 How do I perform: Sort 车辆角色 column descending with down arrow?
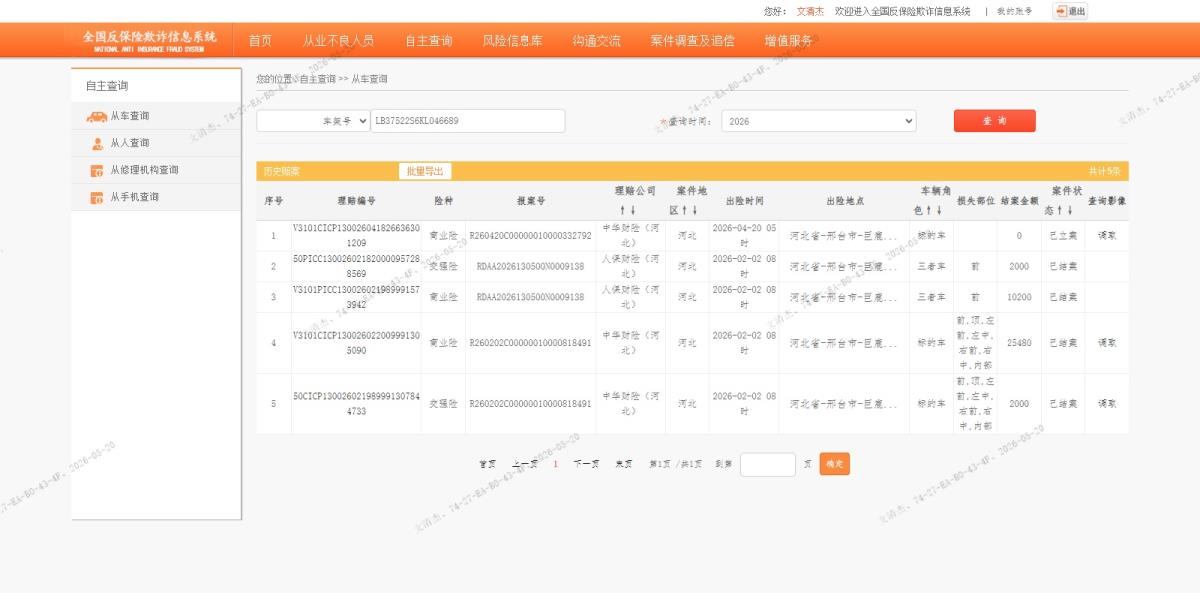coord(939,210)
